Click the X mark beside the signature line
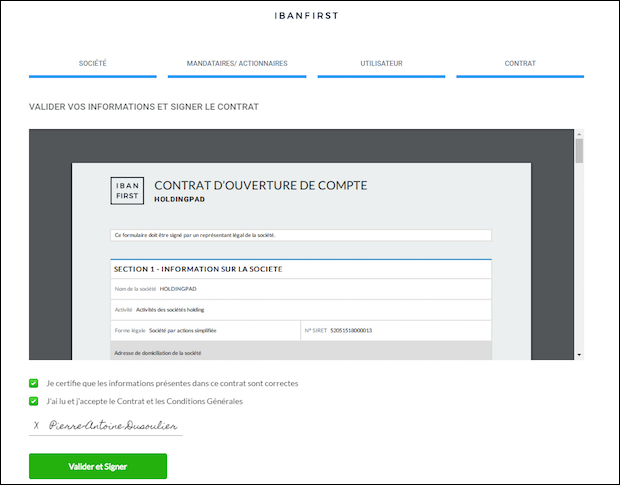The image size is (620, 485). (x=36, y=425)
